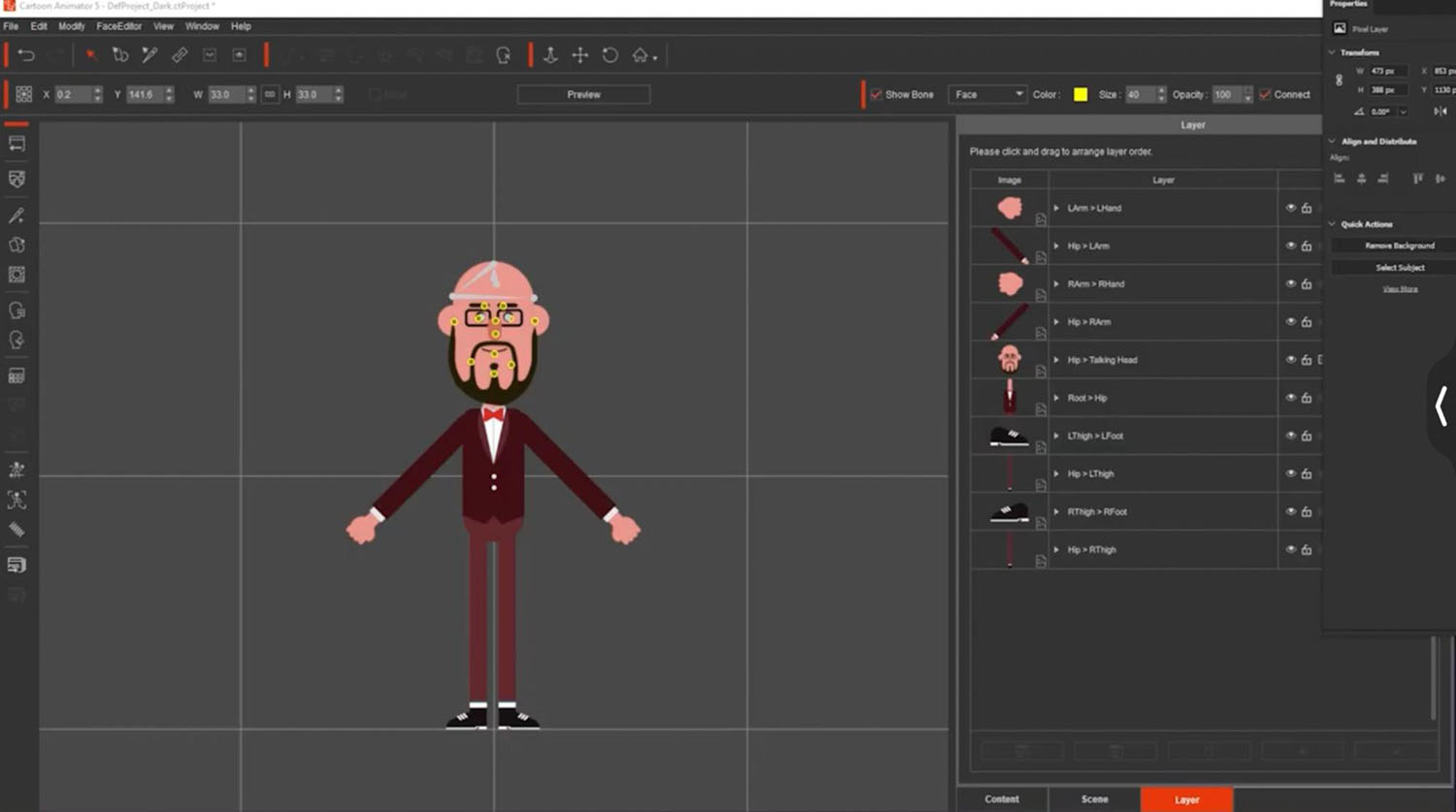Hide the Hip > Talking Head layer

pos(1290,360)
